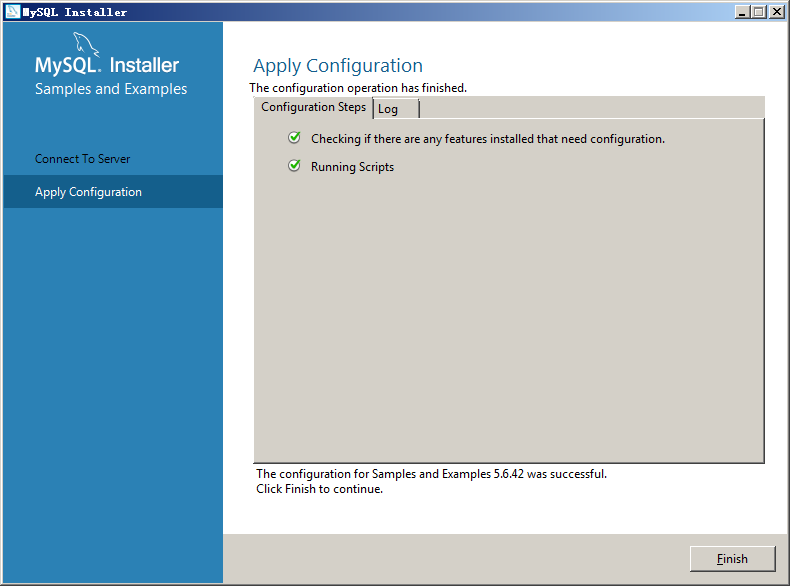The image size is (790, 586).
Task: Close the MySQL Installer window
Action: coord(776,12)
